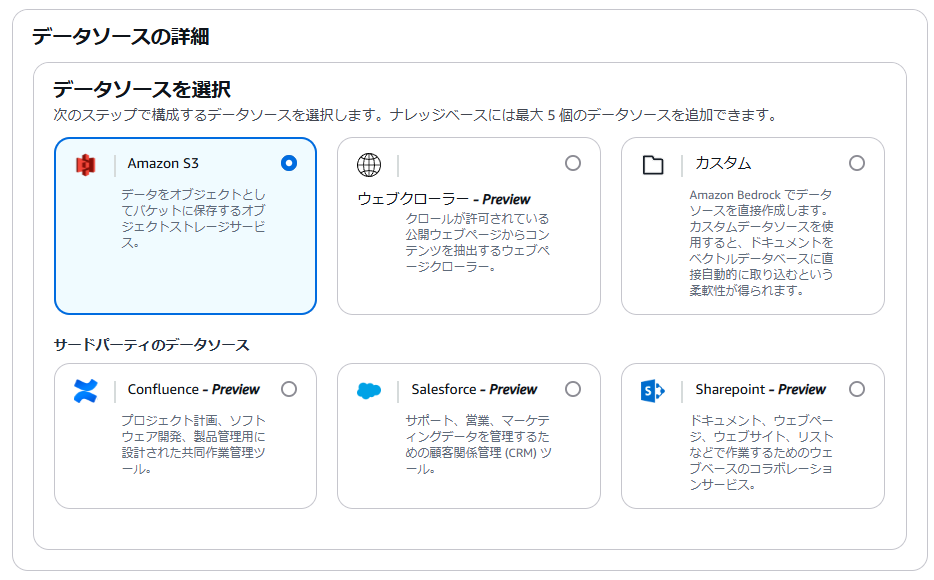Click the 'Amazon S3' card title
The width and height of the screenshot is (934, 580).
point(163,163)
